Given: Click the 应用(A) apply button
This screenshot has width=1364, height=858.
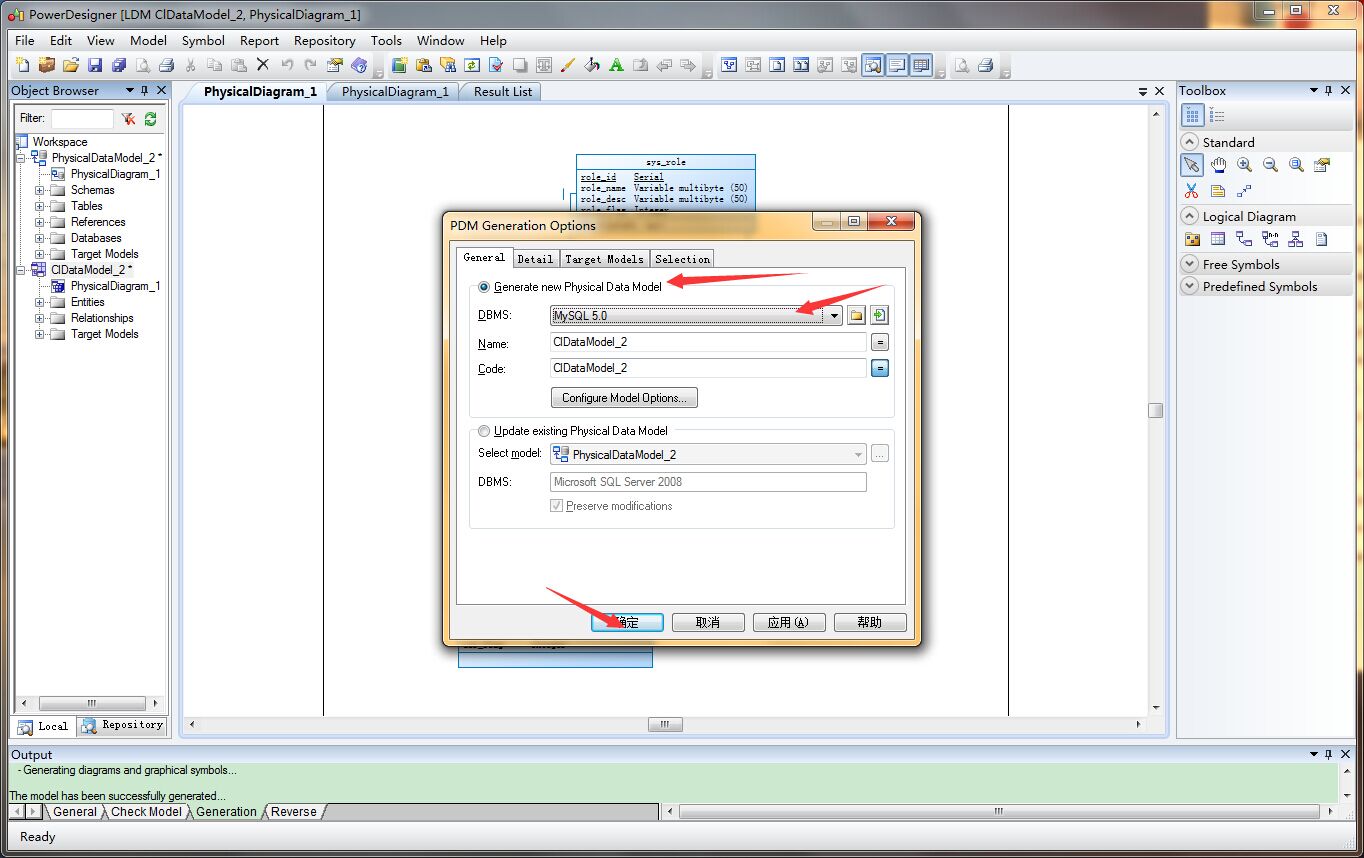Looking at the screenshot, I should (x=789, y=622).
